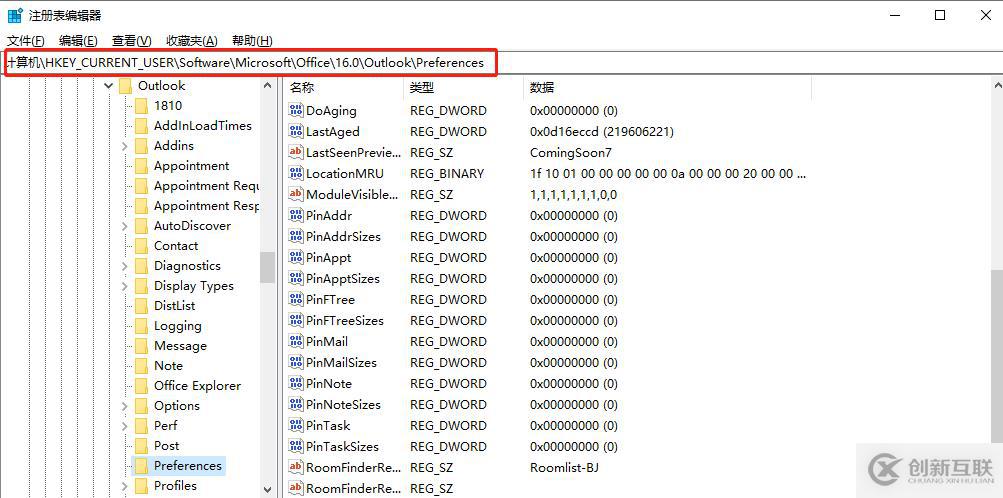Select the Office Explorer key

[x=197, y=386]
